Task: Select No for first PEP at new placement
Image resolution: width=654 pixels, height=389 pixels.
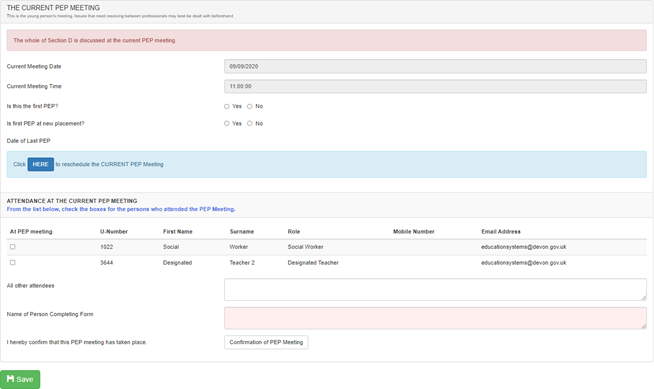Action: pyautogui.click(x=249, y=123)
